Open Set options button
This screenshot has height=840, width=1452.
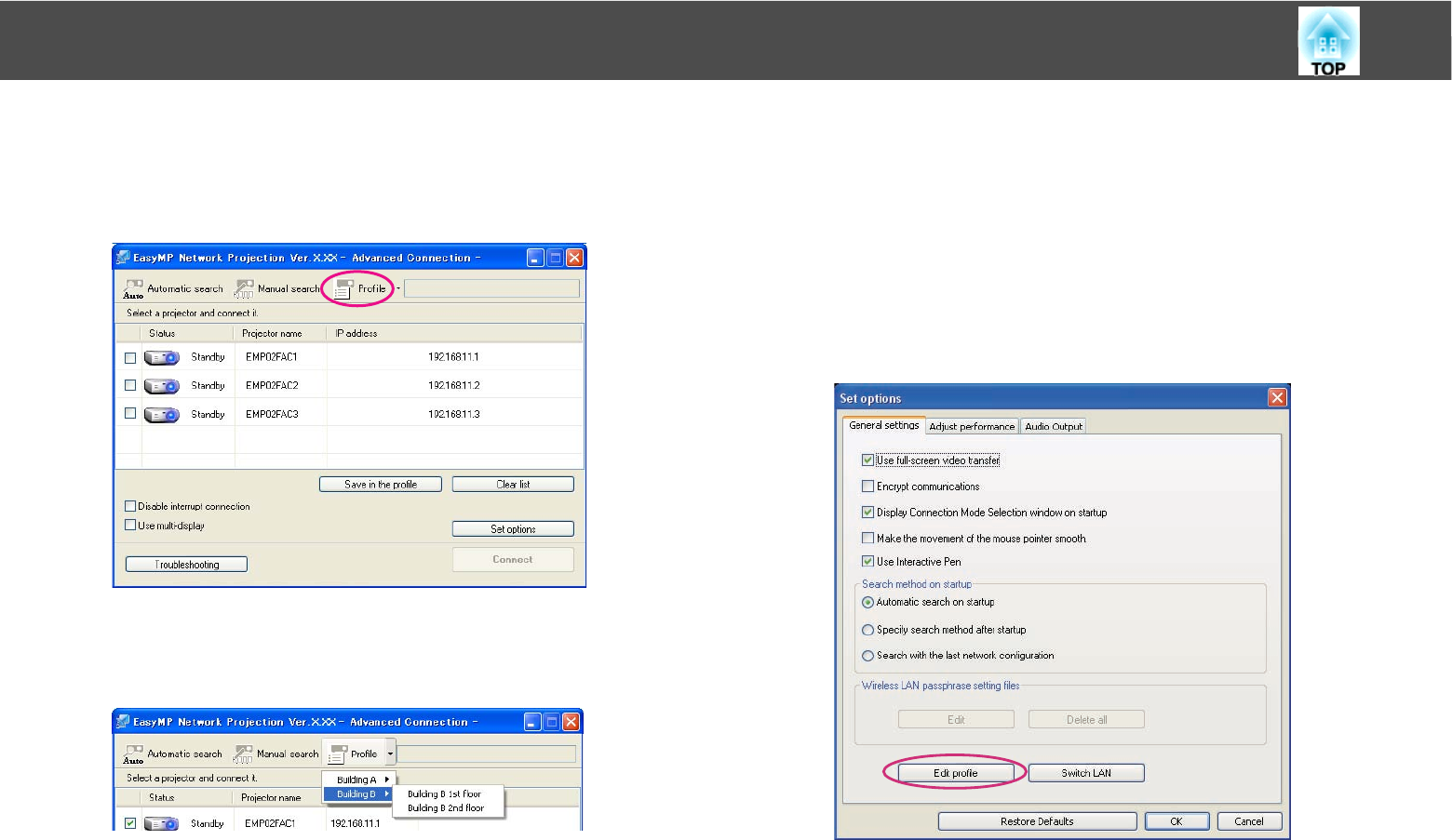point(513,529)
